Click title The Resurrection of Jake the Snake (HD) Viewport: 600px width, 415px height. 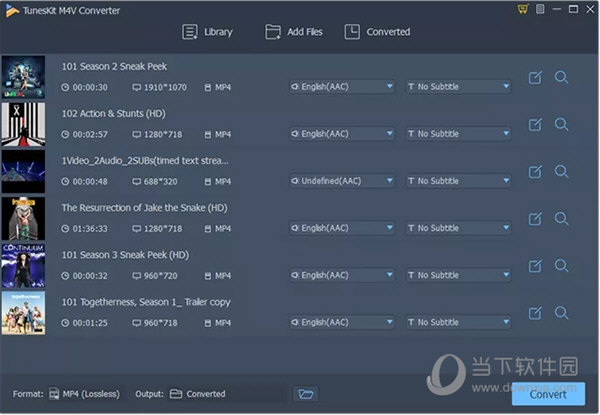[144, 208]
